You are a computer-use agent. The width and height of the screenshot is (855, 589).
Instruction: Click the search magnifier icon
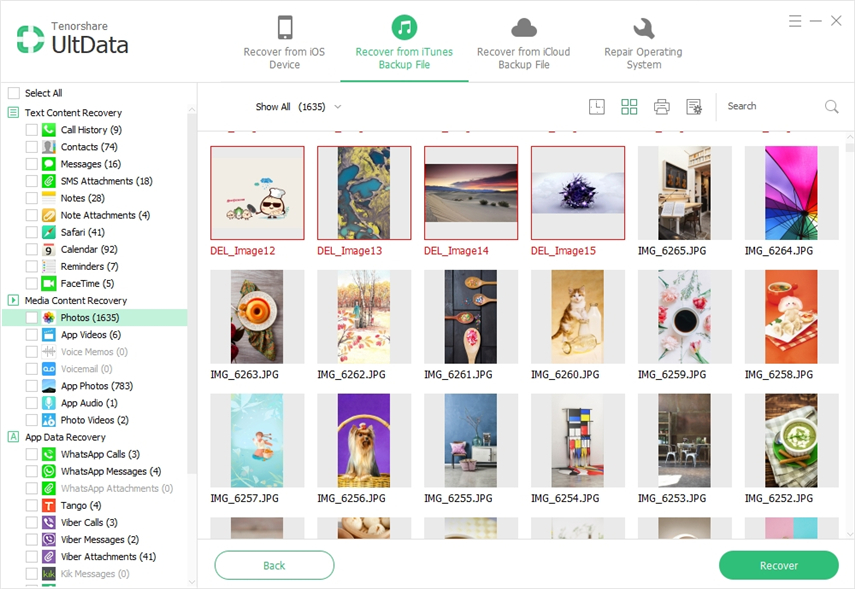[831, 107]
